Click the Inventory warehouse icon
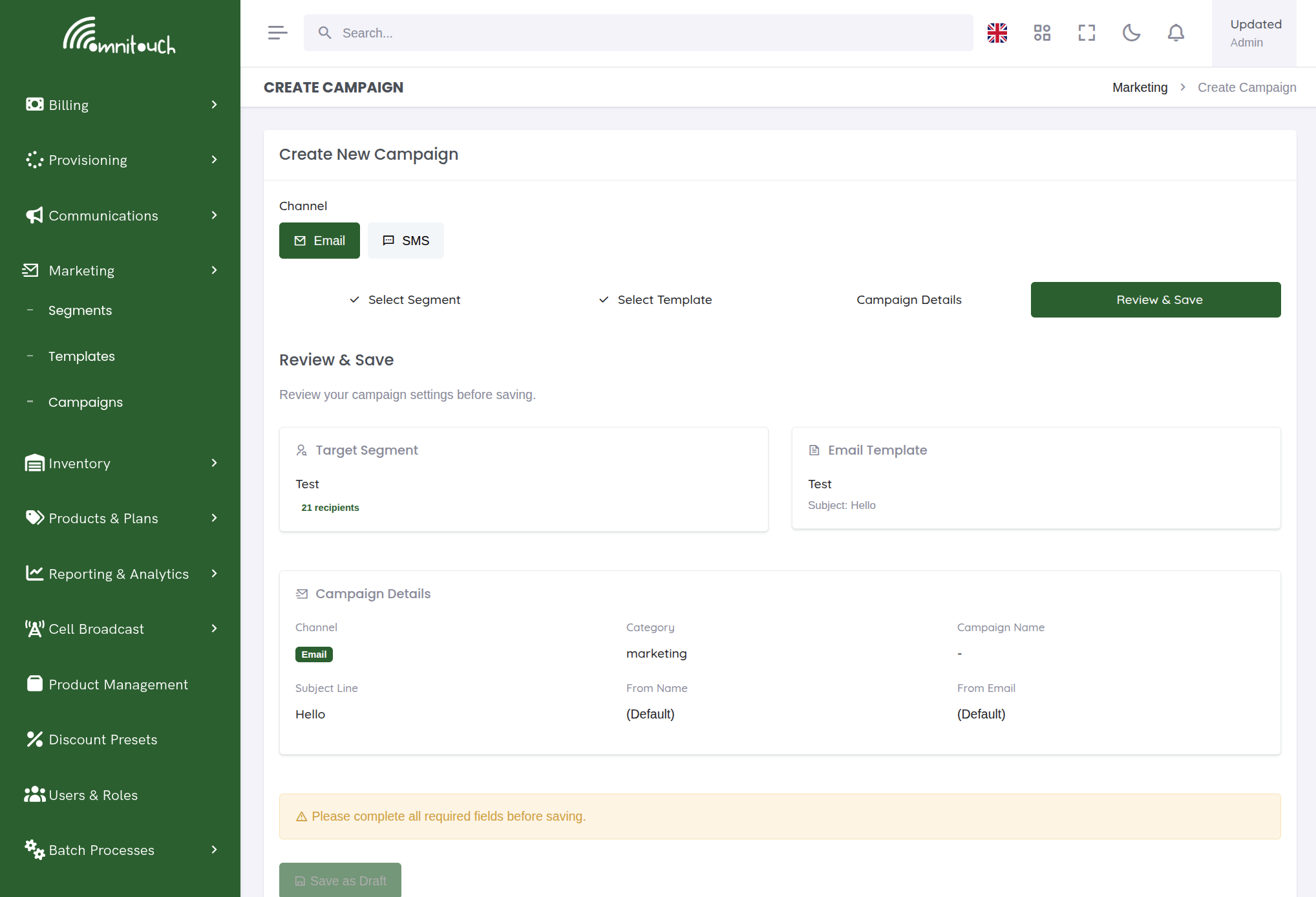The image size is (1316, 897). (x=34, y=463)
